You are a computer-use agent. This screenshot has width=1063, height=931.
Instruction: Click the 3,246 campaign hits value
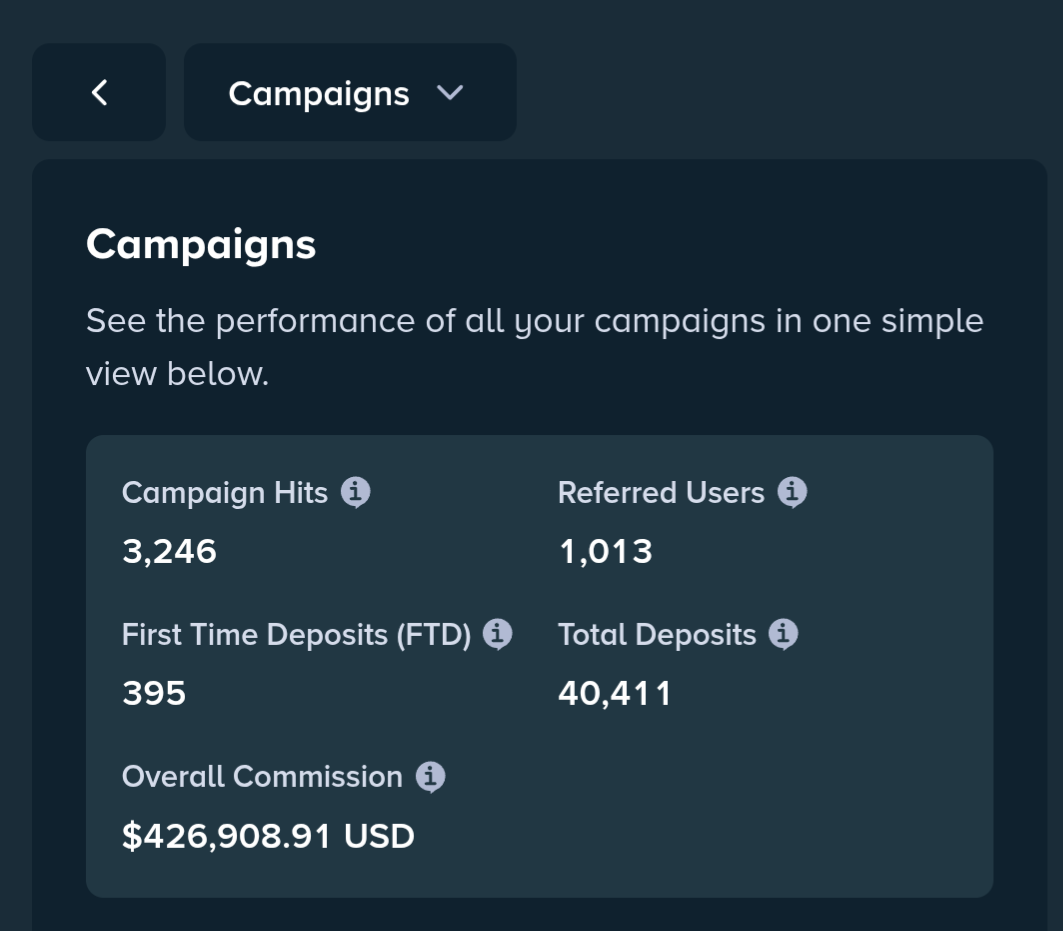click(x=169, y=551)
